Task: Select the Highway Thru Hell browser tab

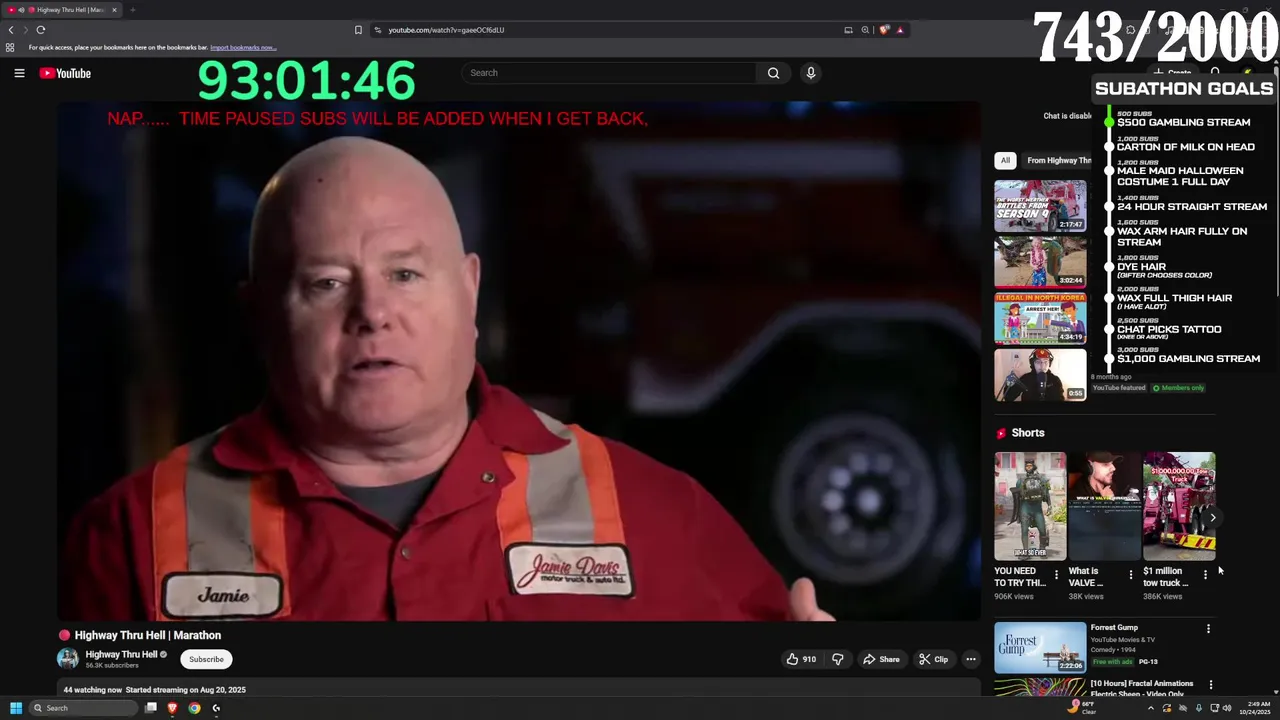Action: [62, 10]
